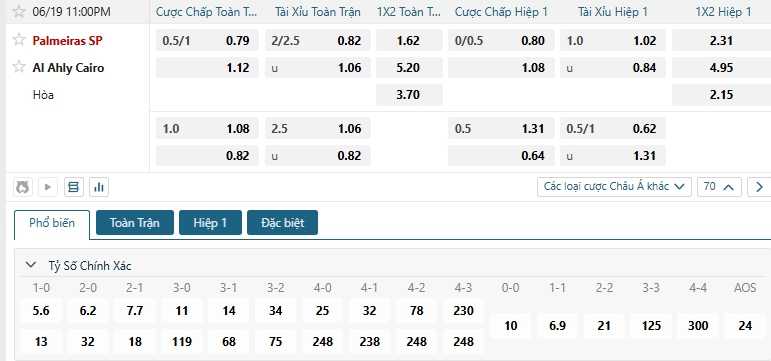Image resolution: width=771 pixels, height=361 pixels.
Task: Click the greyed cat mascot icon
Action: [x=23, y=187]
